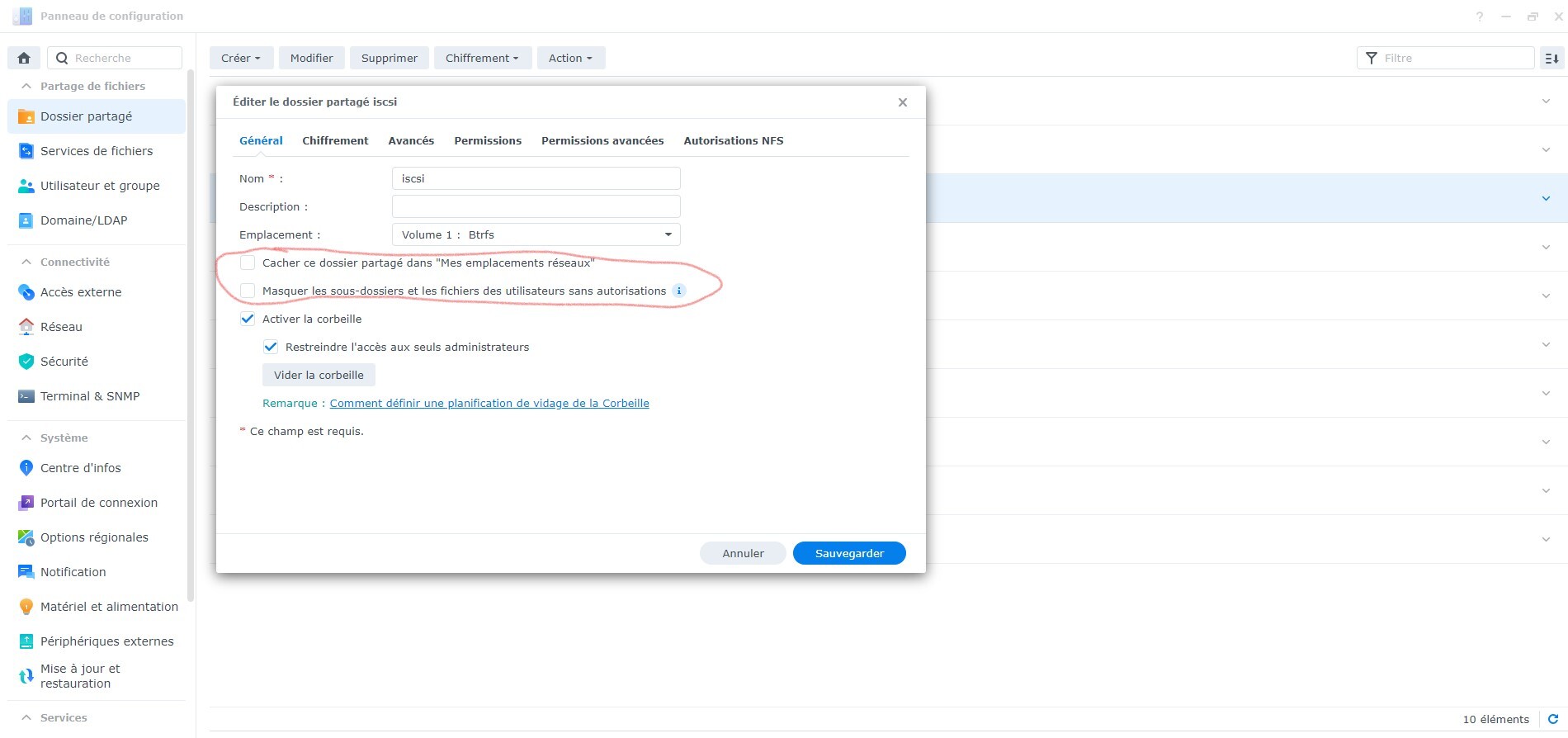Open Accès externe icon
The width and height of the screenshot is (1568, 738).
point(26,292)
